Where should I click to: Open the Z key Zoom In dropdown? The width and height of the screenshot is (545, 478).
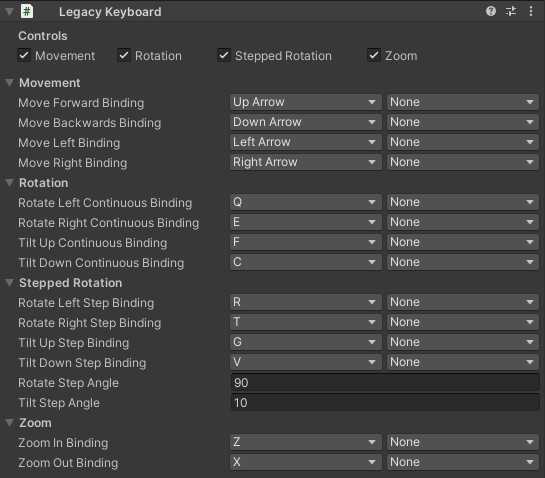[306, 442]
